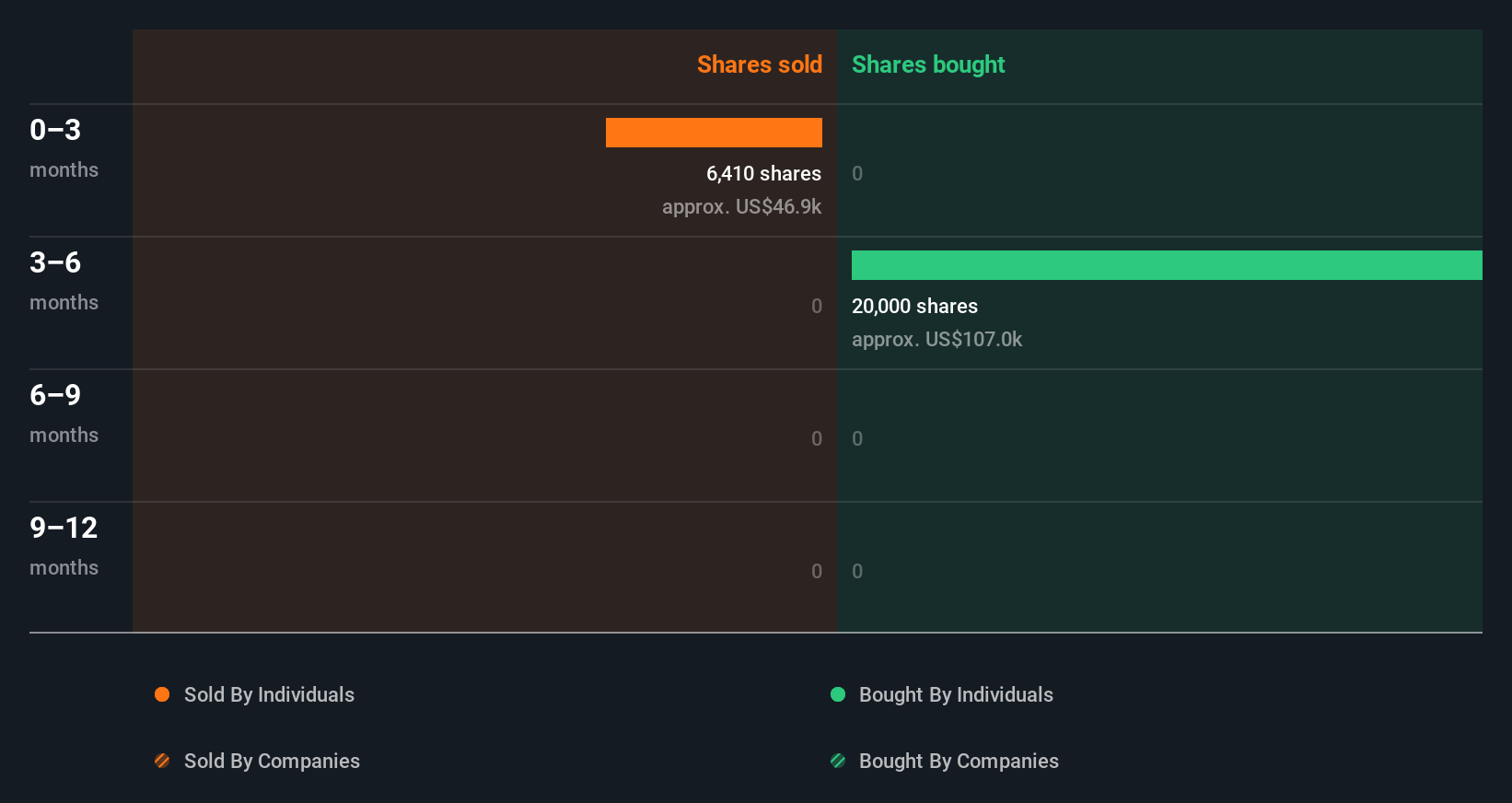Image resolution: width=1512 pixels, height=803 pixels.
Task: Click the Sold By Individuals legend label
Action: click(269, 694)
